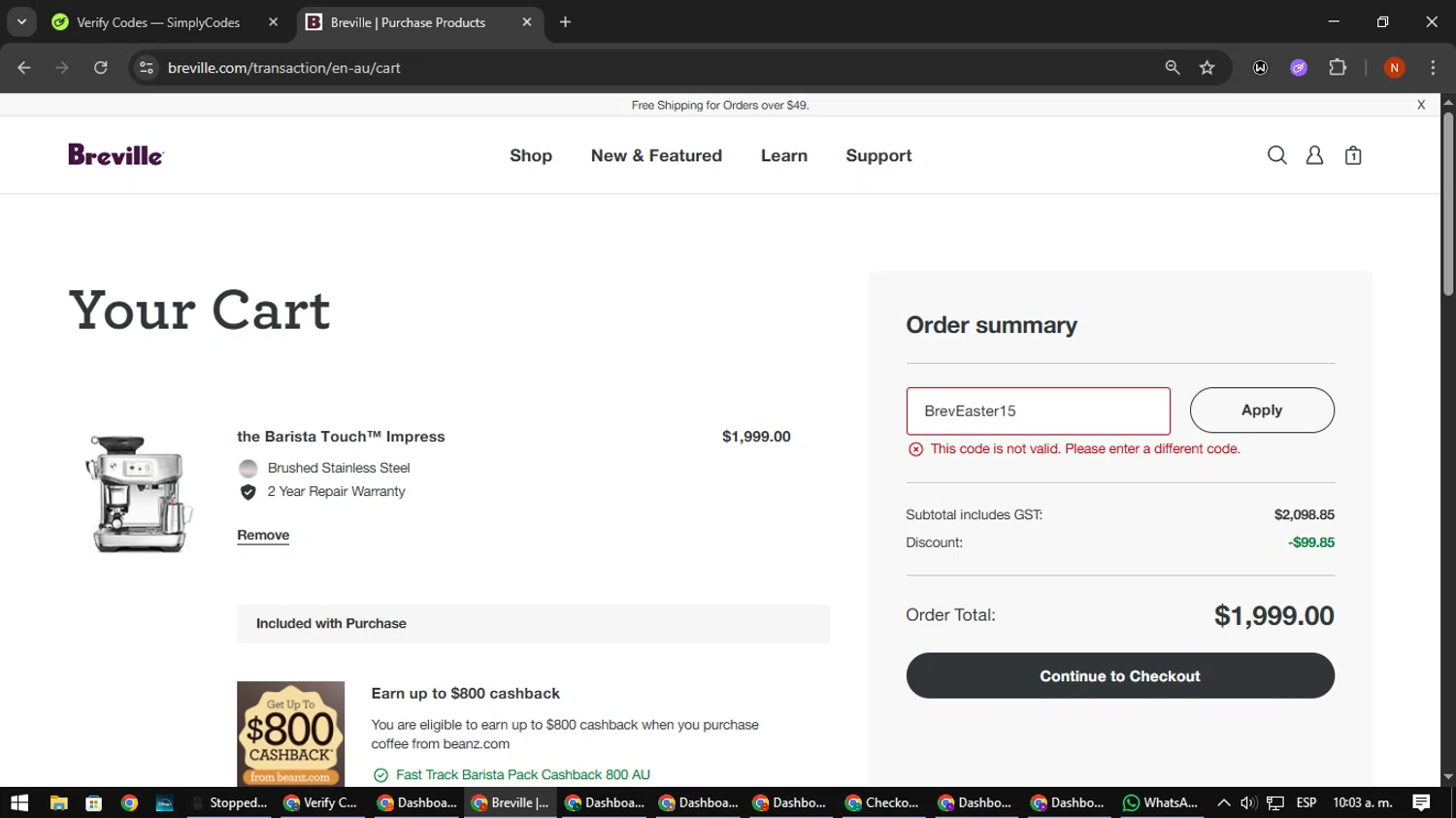Switch to the WhatsApp taskbar window
Screen dimensions: 1456x818
1160,802
